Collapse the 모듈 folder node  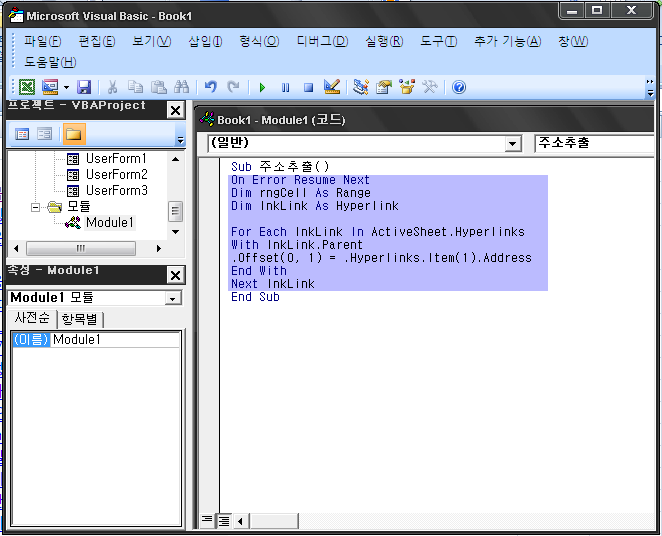pos(35,207)
